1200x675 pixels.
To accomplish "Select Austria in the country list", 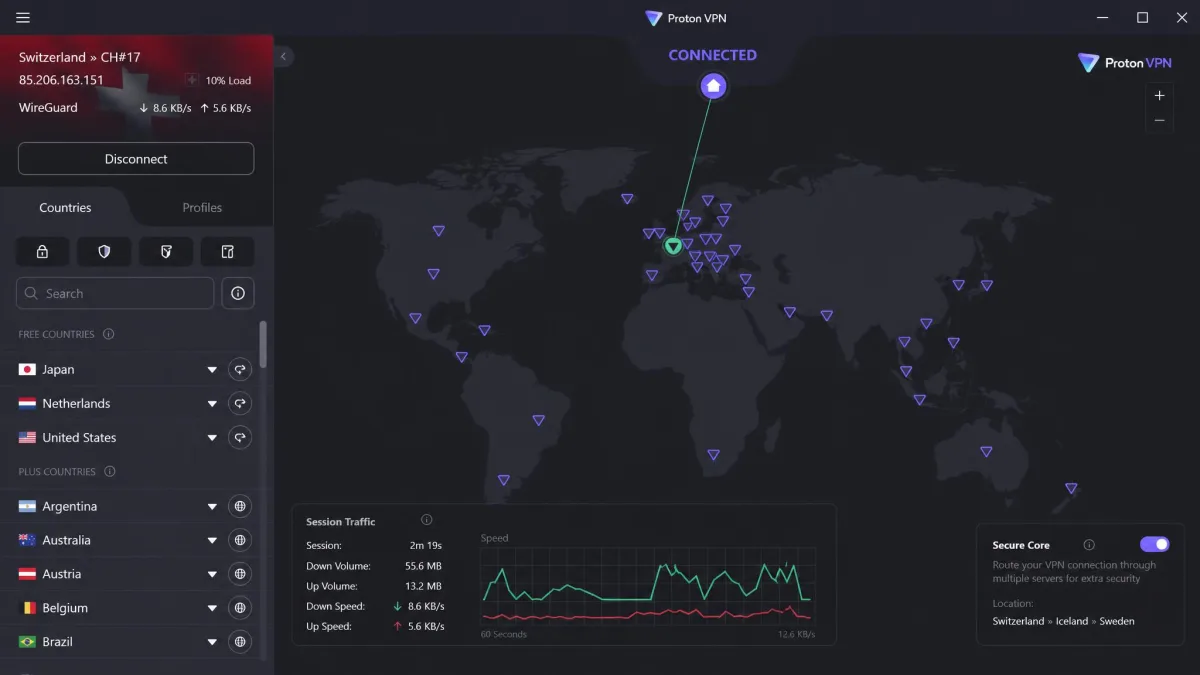I will coord(62,574).
